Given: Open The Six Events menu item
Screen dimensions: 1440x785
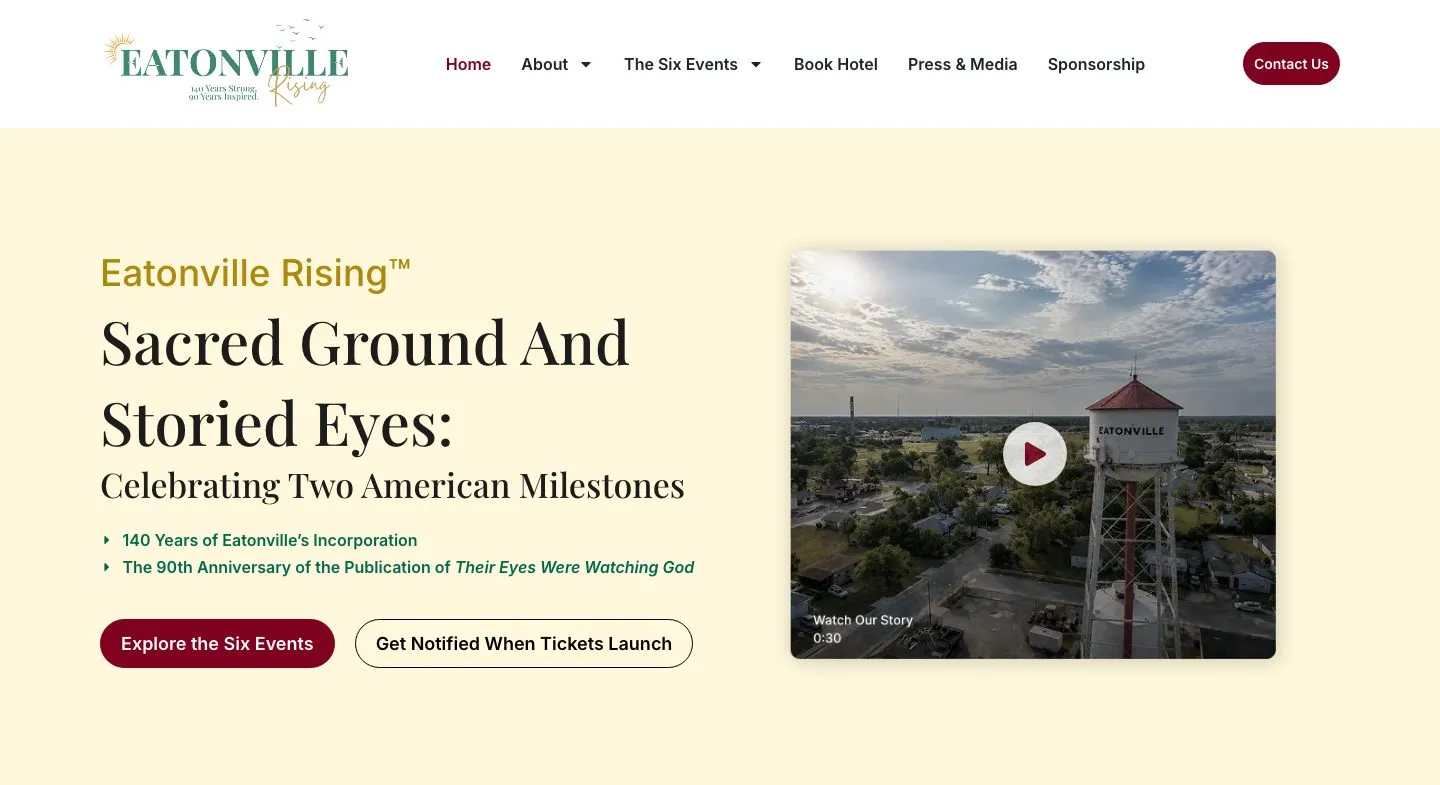Looking at the screenshot, I should pos(681,64).
